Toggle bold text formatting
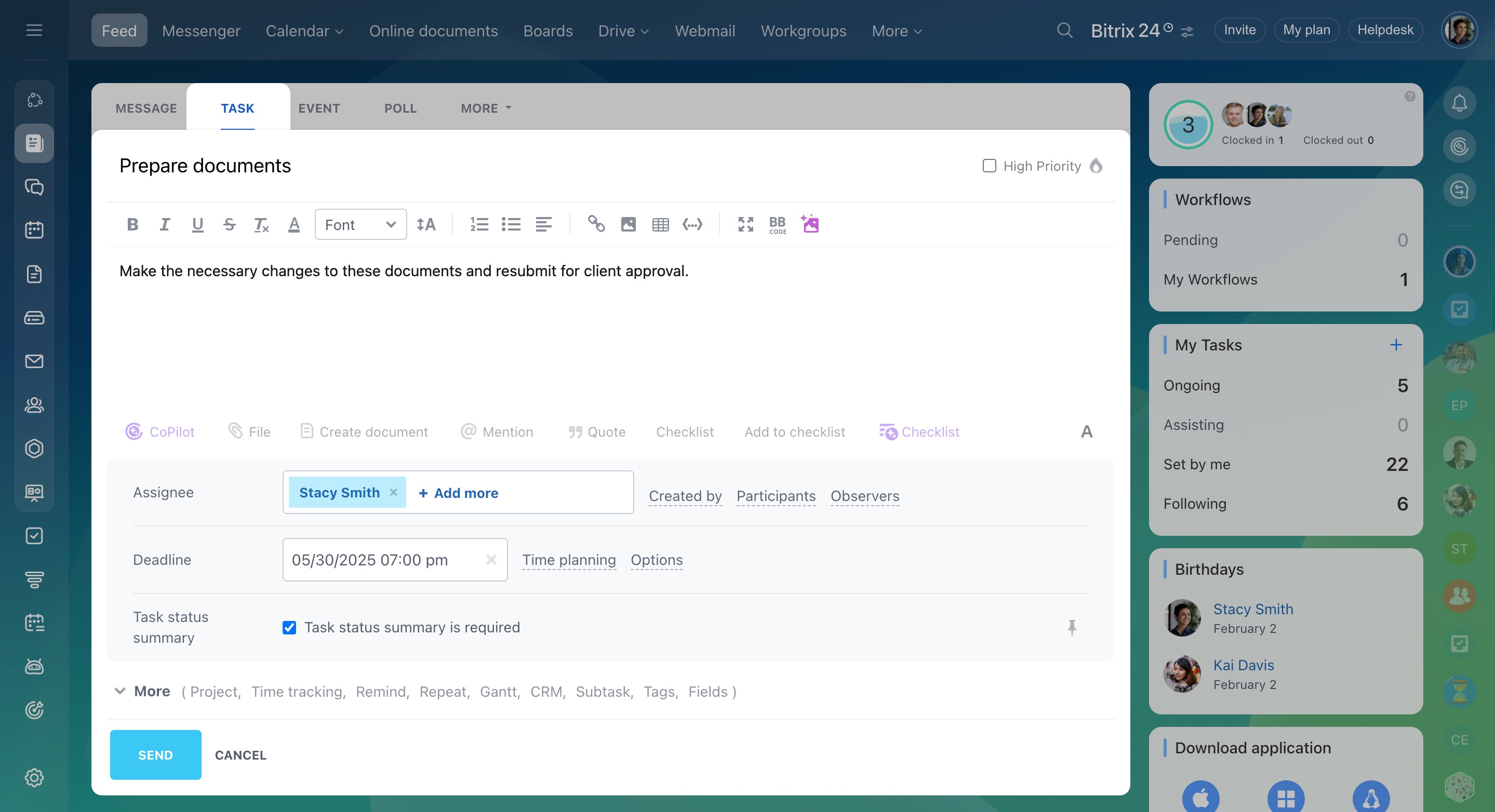This screenshot has height=812, width=1495. 132,224
